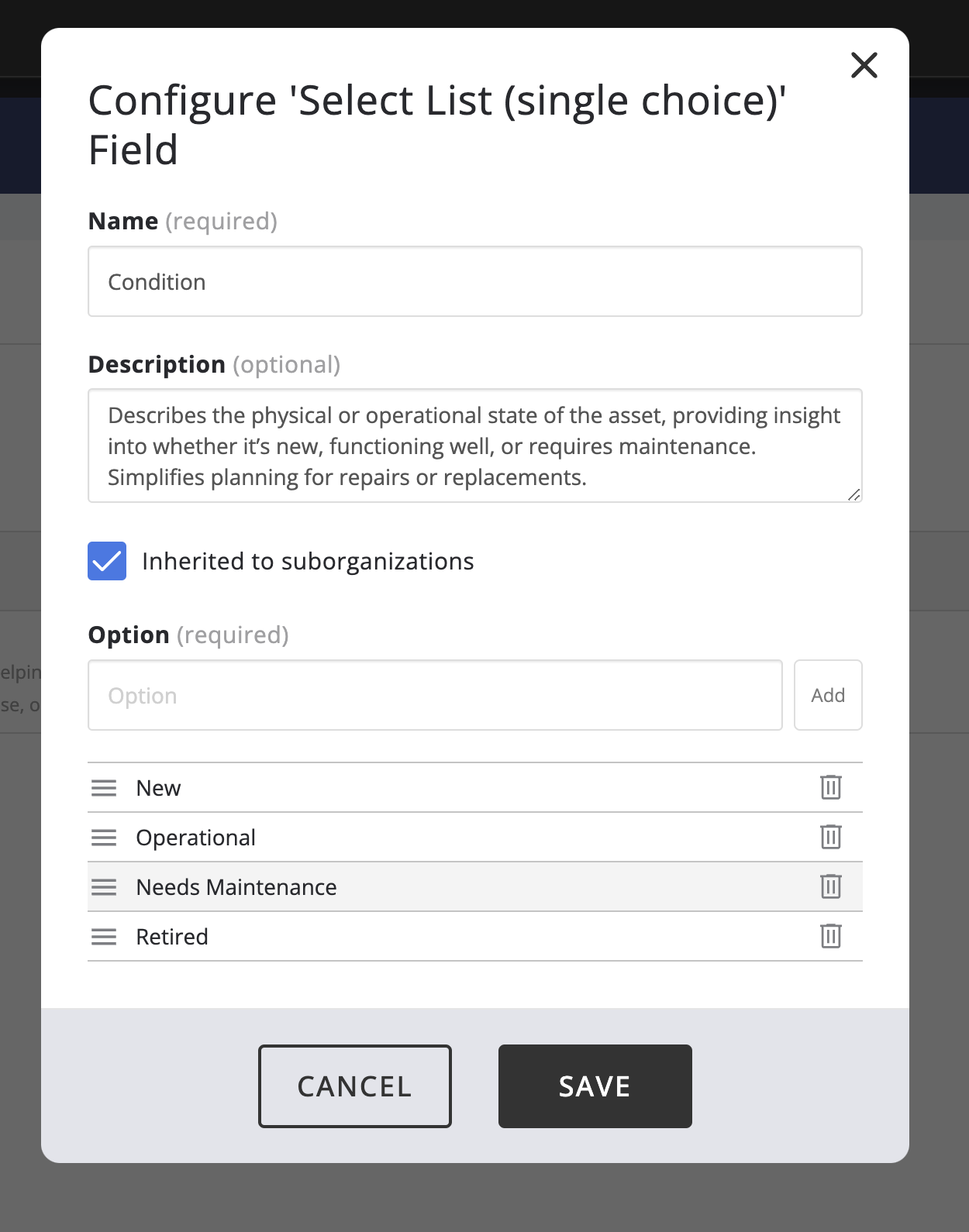Select the 'Retired' option row text
The width and height of the screenshot is (969, 1232).
pyautogui.click(x=172, y=937)
